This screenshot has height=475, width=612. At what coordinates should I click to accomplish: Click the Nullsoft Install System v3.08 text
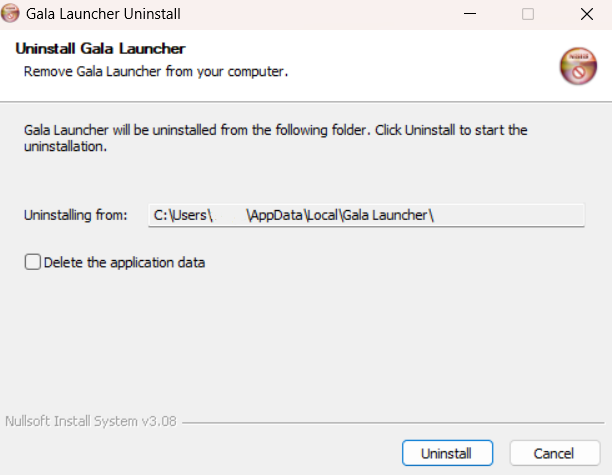(91, 422)
